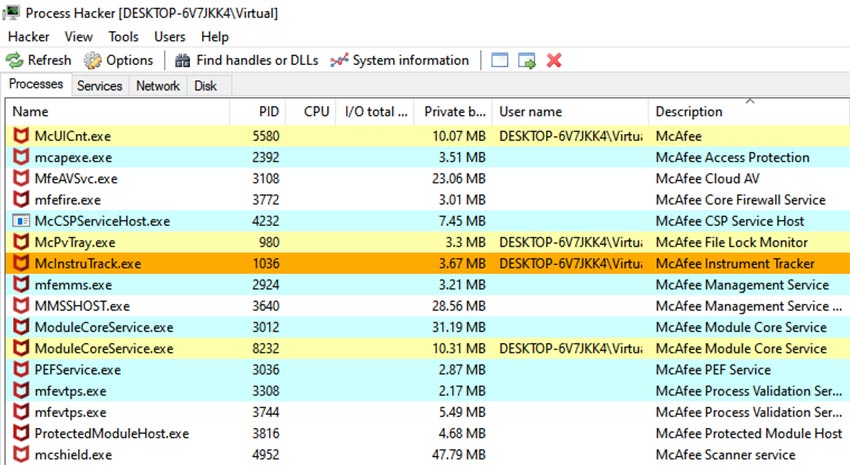
Task: Click the McCSPServiceHost.exe window icon
Action: tap(21, 221)
